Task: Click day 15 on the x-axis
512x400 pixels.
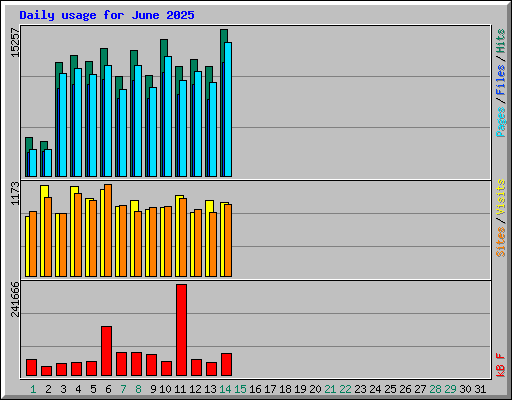Action: pos(240,389)
